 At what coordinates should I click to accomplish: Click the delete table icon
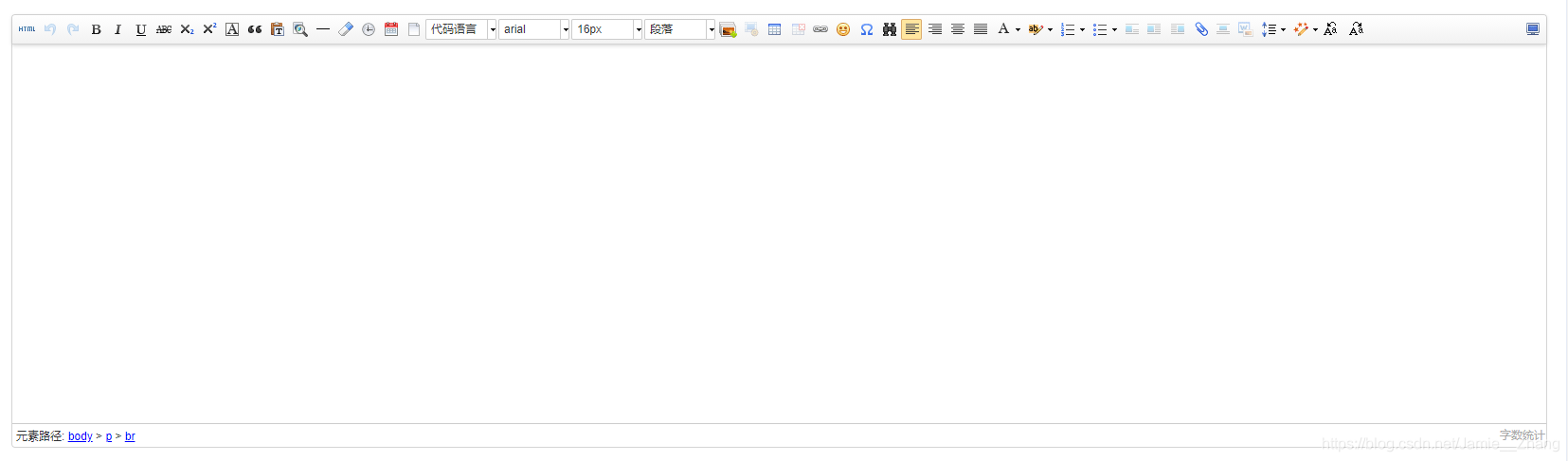(x=798, y=29)
